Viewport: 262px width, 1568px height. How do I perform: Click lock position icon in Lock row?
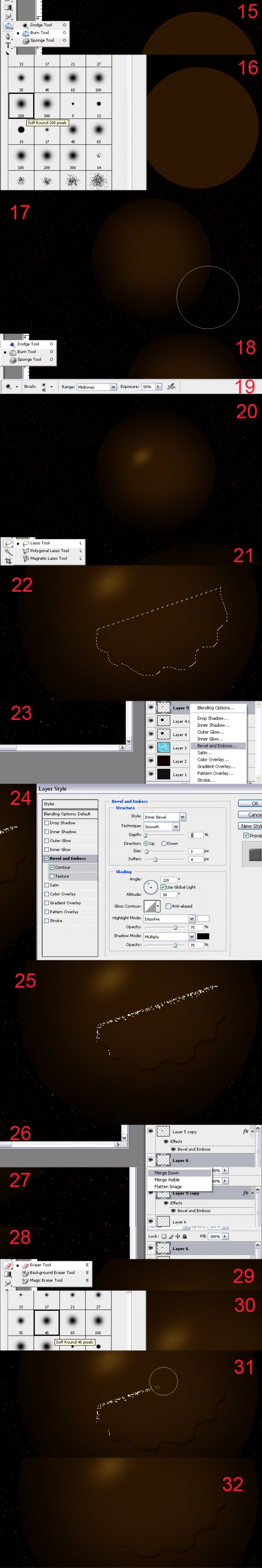pos(177,1236)
